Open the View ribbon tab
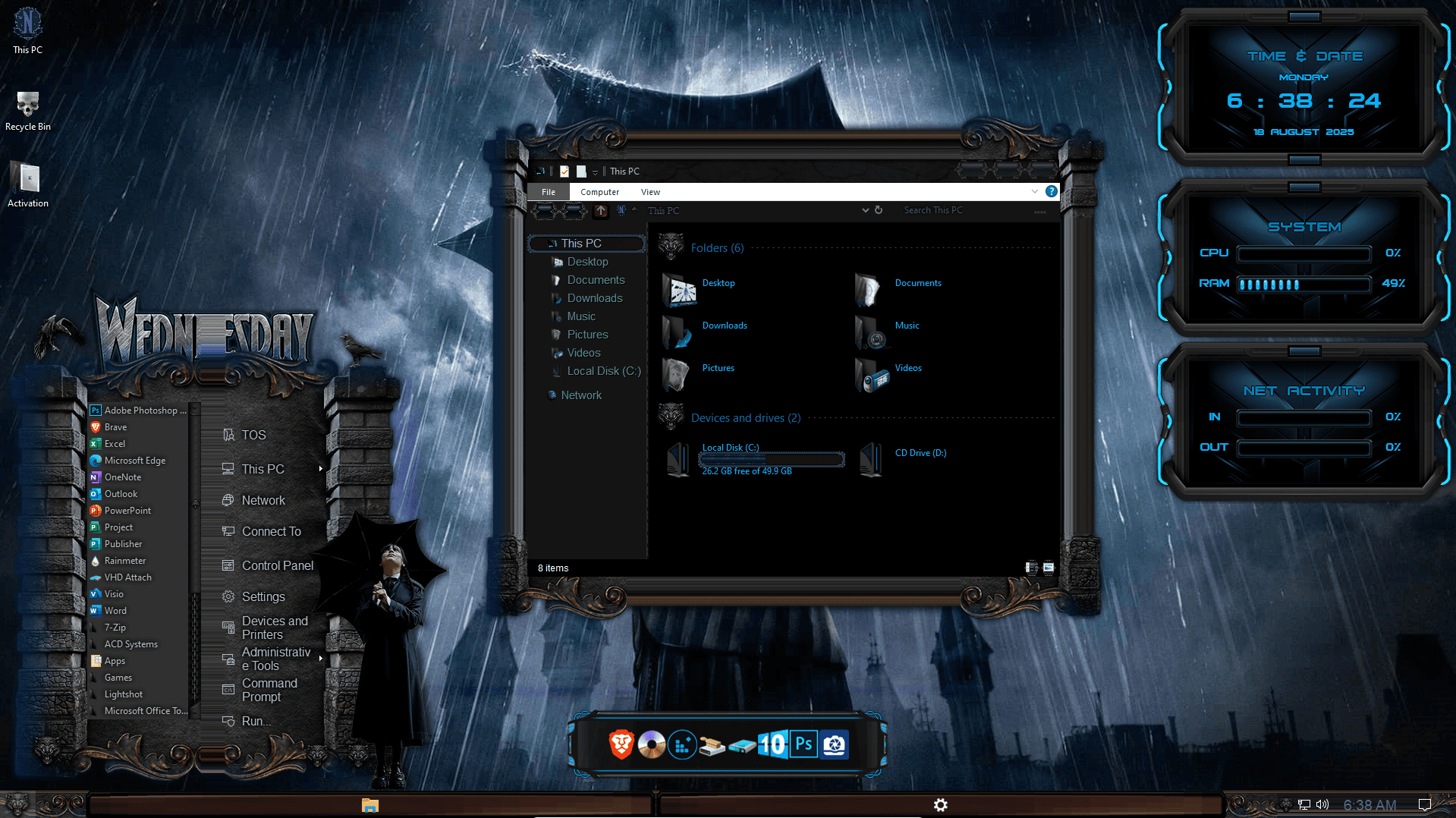Viewport: 1456px width, 818px height. tap(650, 192)
